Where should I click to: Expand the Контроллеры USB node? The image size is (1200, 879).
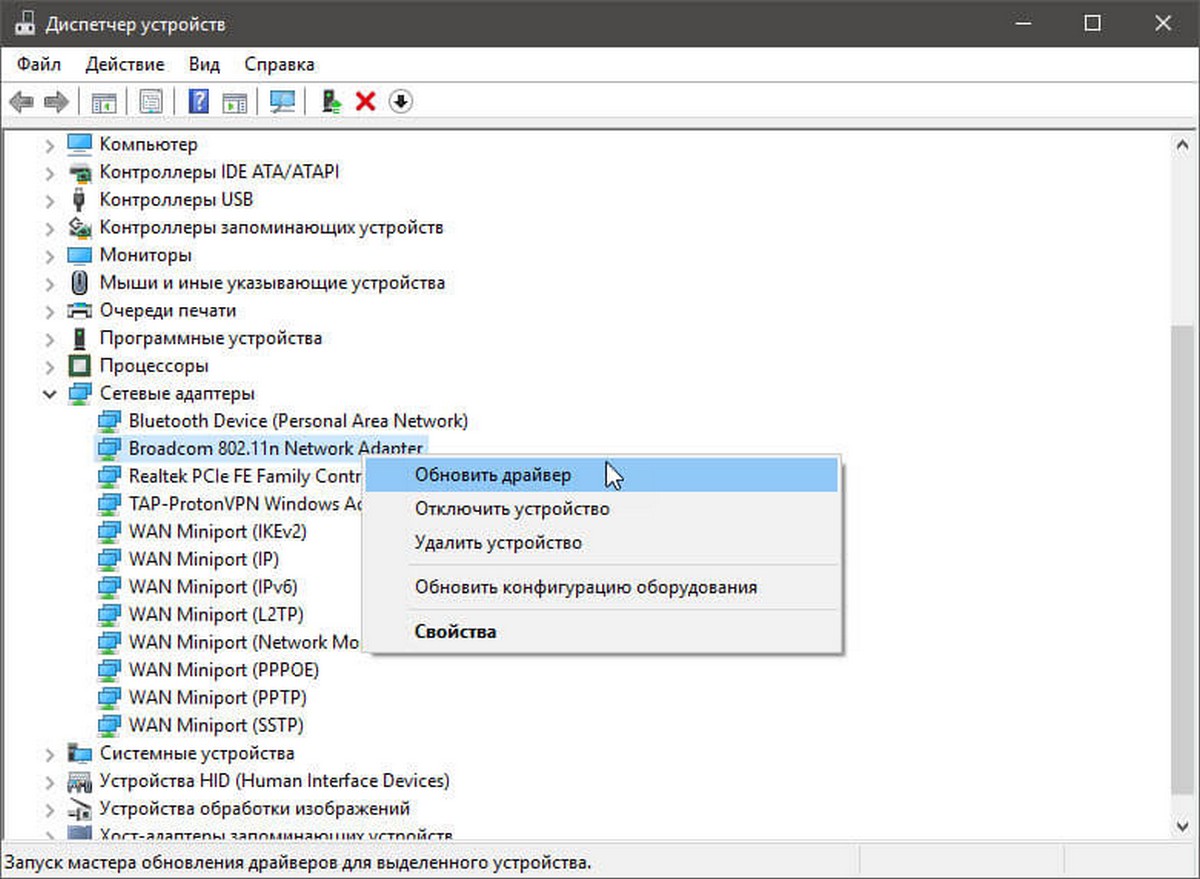click(x=50, y=200)
